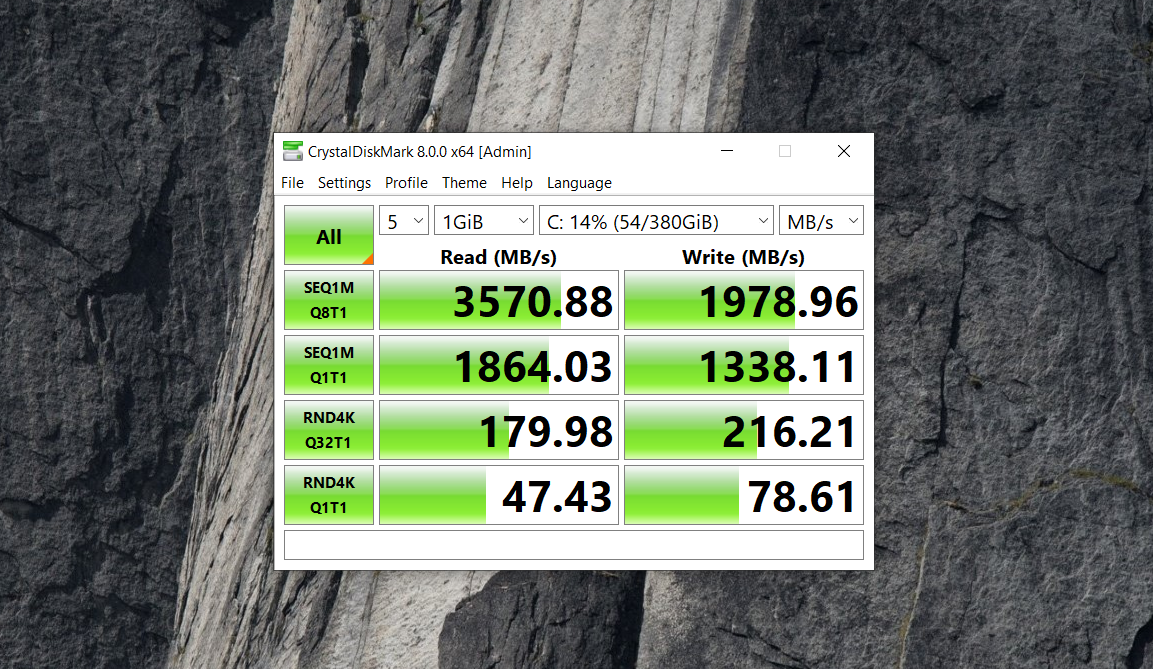Click the 3570.88 sequential read result
Image resolution: width=1153 pixels, height=669 pixels.
point(499,300)
